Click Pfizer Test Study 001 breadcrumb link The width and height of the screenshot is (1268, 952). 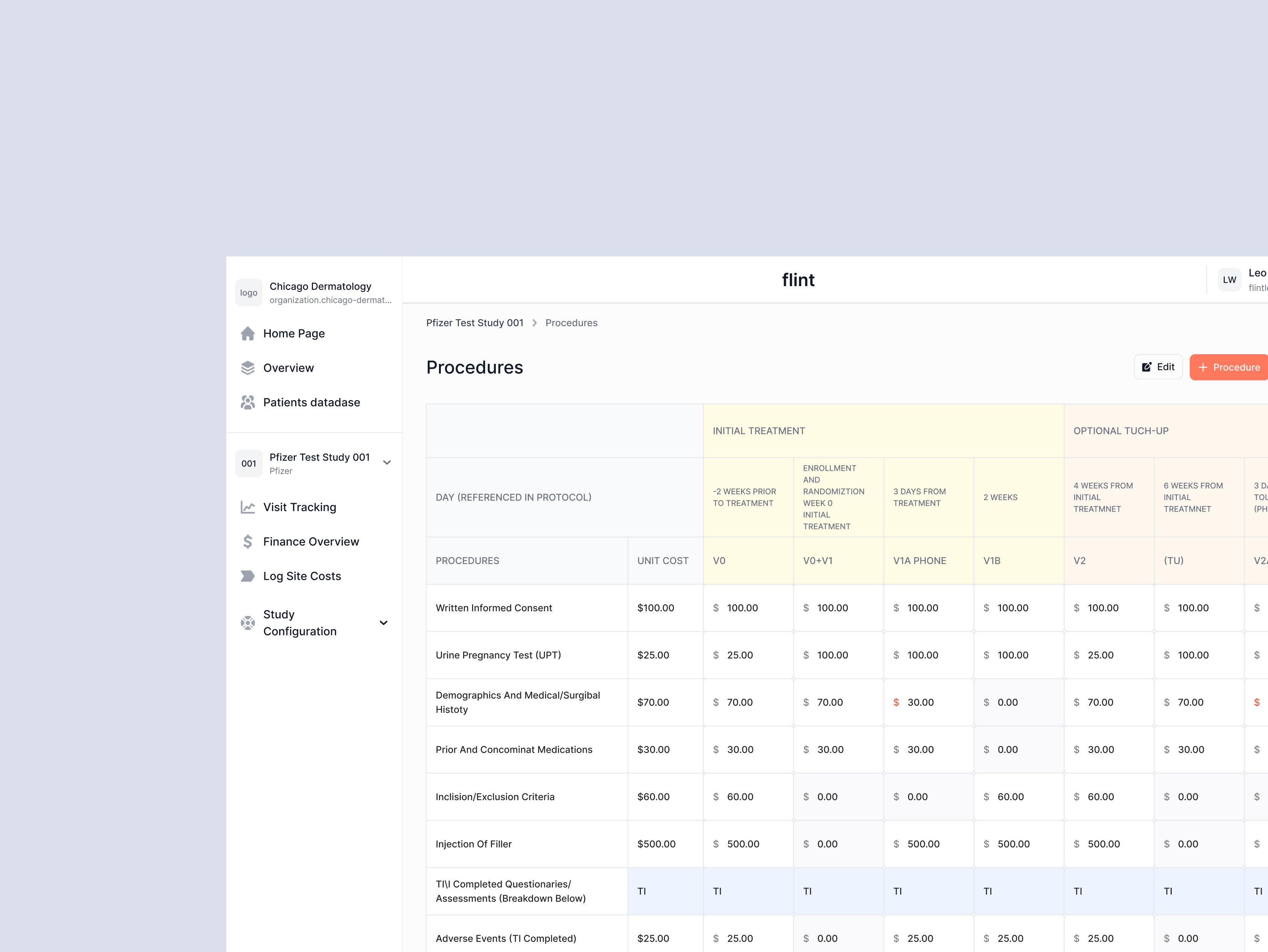click(x=475, y=323)
